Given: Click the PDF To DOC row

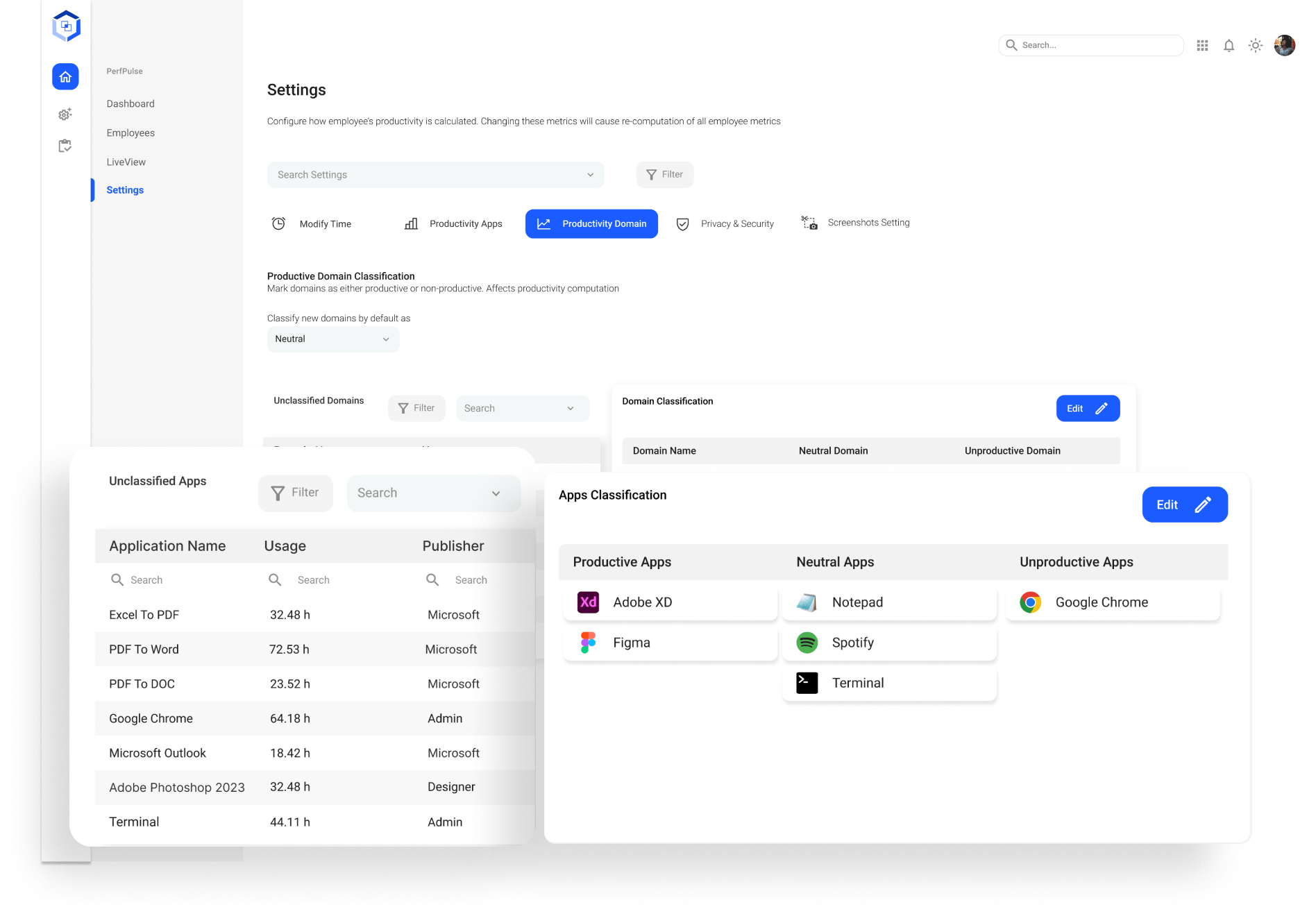Looking at the screenshot, I should pos(315,684).
